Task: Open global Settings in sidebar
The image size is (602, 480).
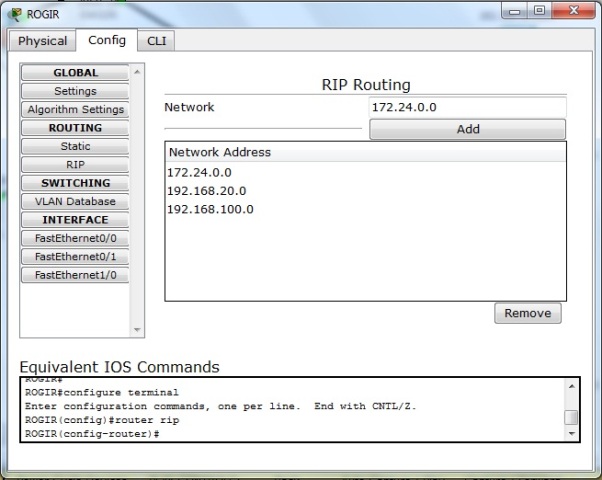Action: pyautogui.click(x=75, y=91)
